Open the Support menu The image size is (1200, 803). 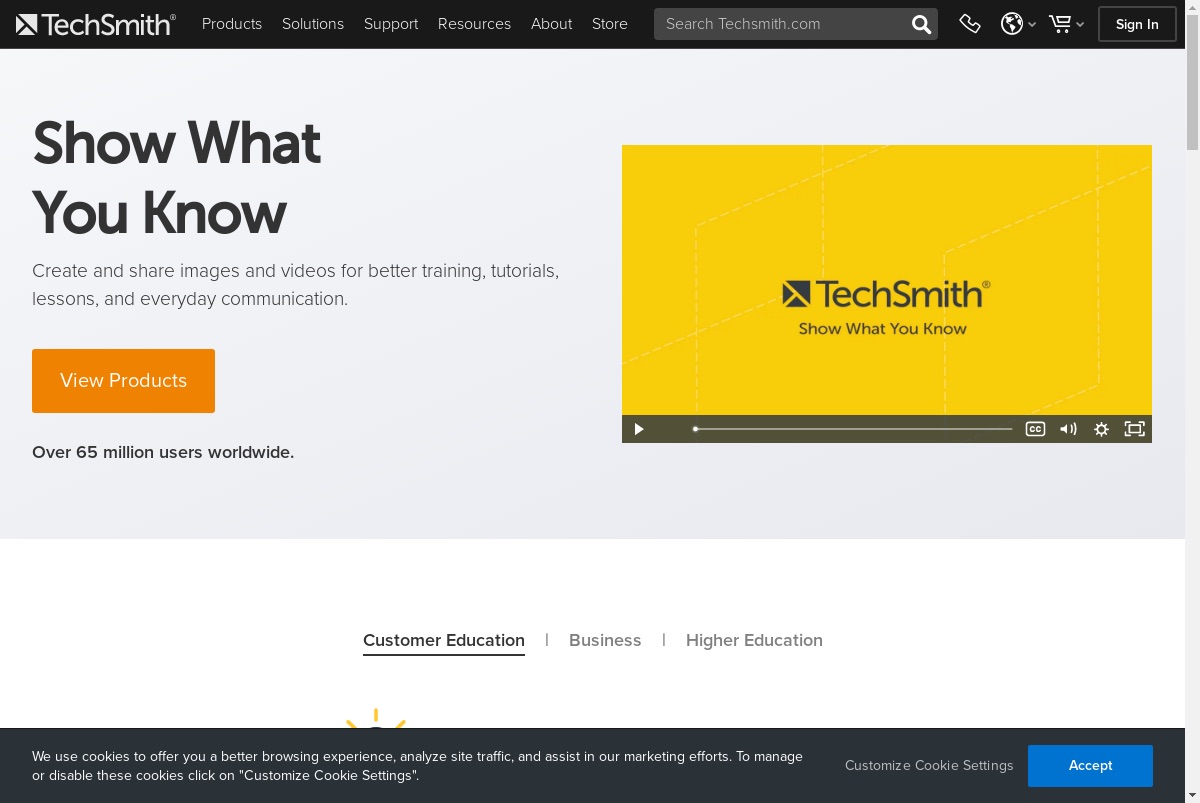[391, 24]
